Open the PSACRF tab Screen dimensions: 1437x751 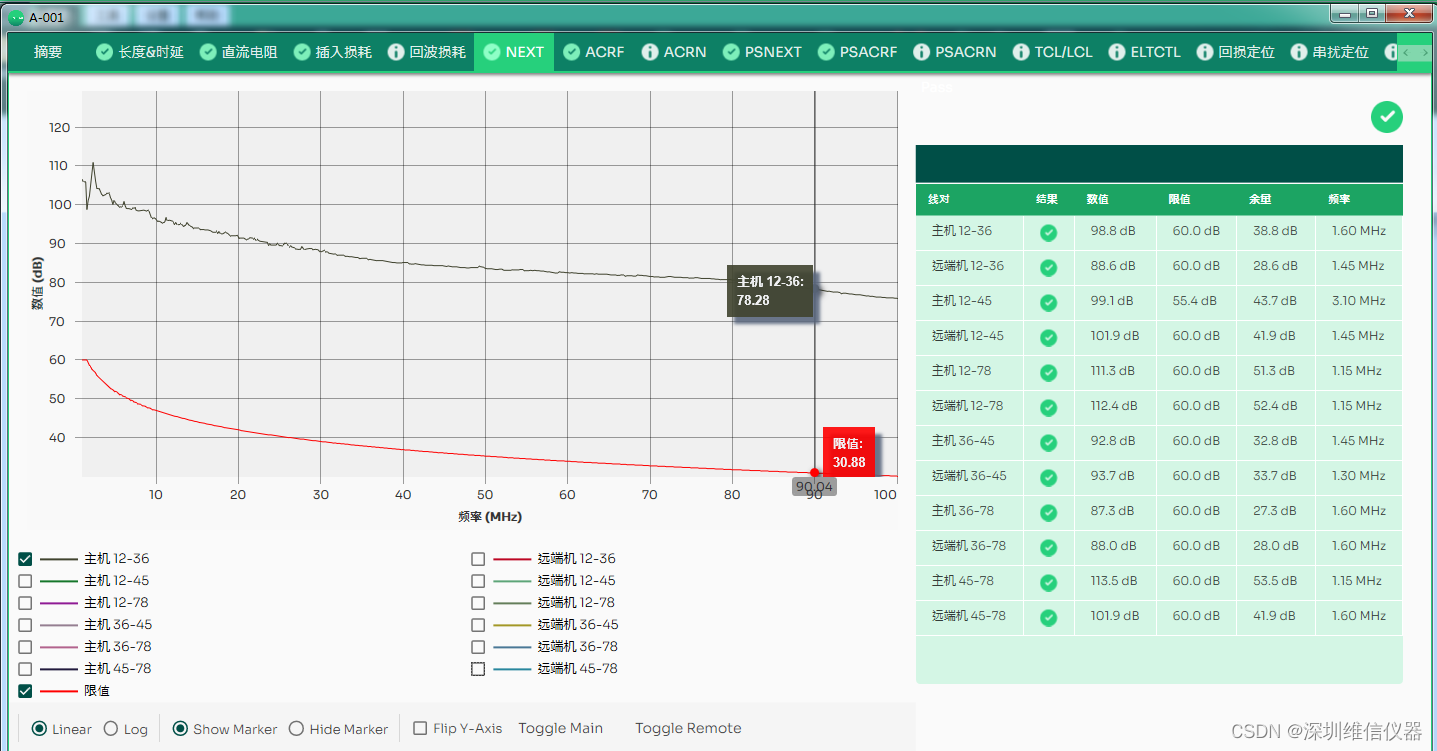coord(857,52)
